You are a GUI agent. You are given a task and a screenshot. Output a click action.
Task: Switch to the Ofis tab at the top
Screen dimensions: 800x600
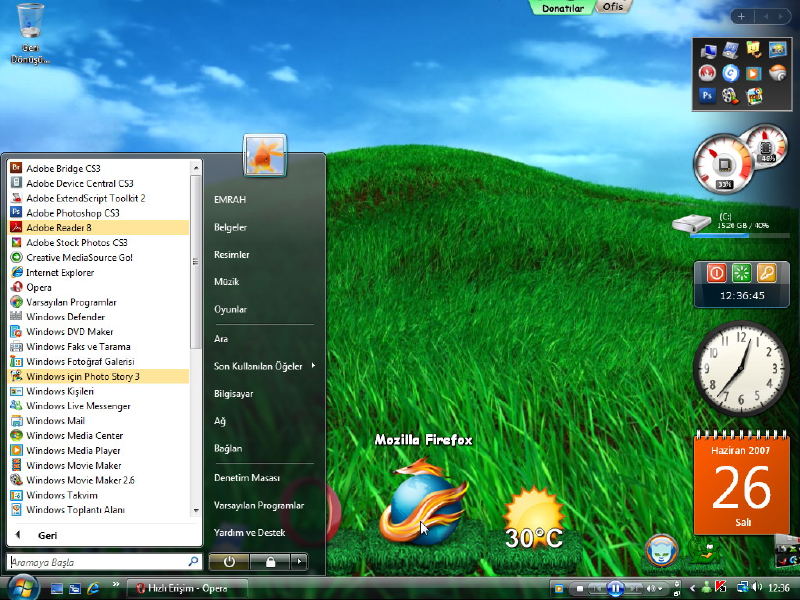(x=613, y=7)
